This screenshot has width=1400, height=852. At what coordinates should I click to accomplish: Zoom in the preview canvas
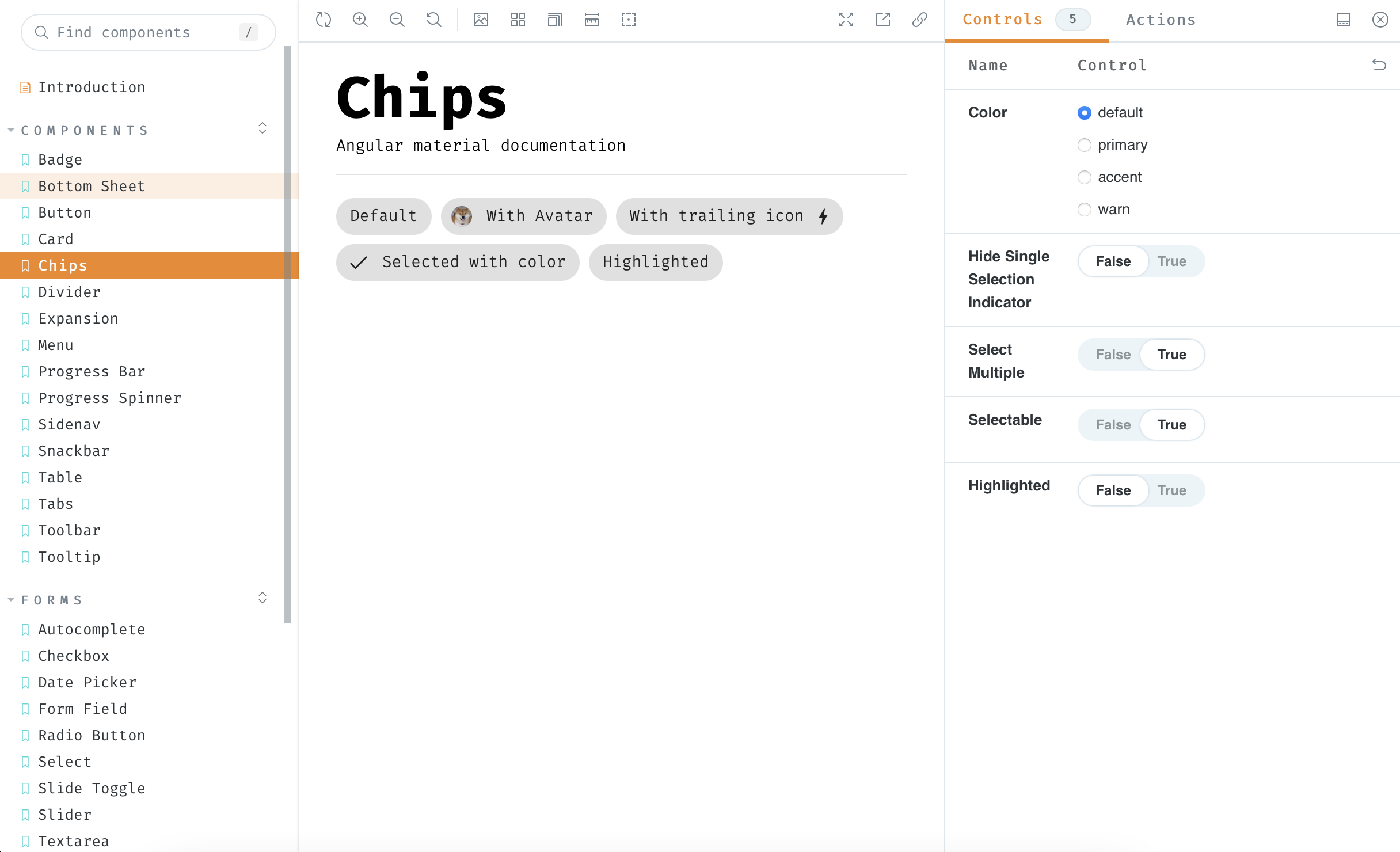point(360,20)
